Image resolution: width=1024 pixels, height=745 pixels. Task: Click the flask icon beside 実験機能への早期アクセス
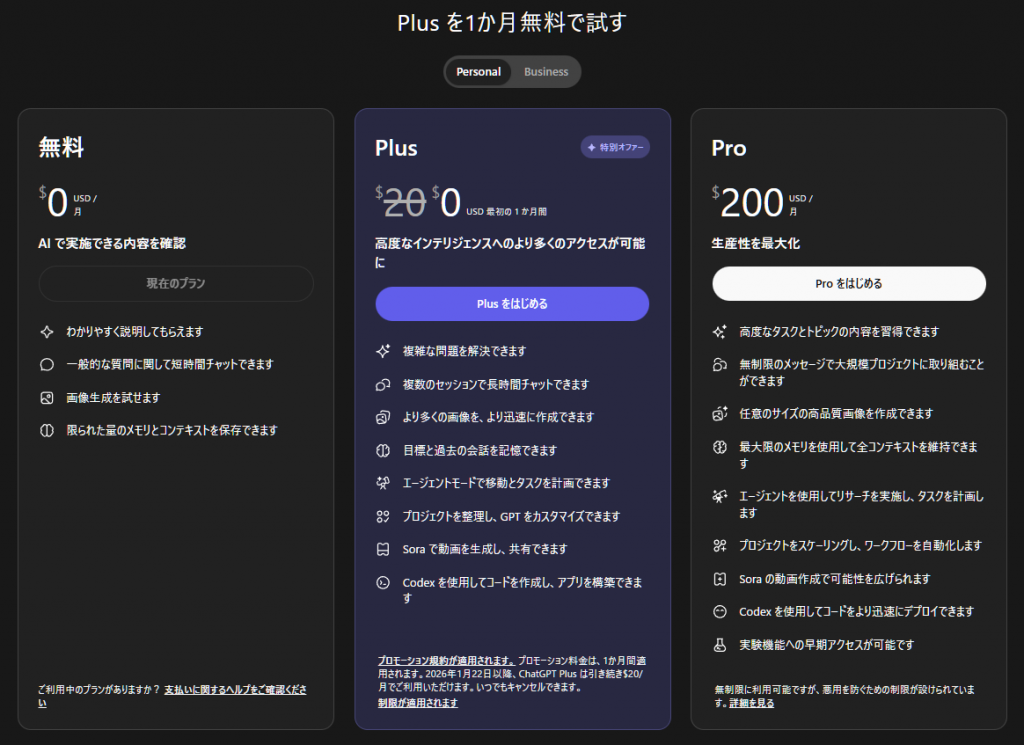pyautogui.click(x=719, y=645)
